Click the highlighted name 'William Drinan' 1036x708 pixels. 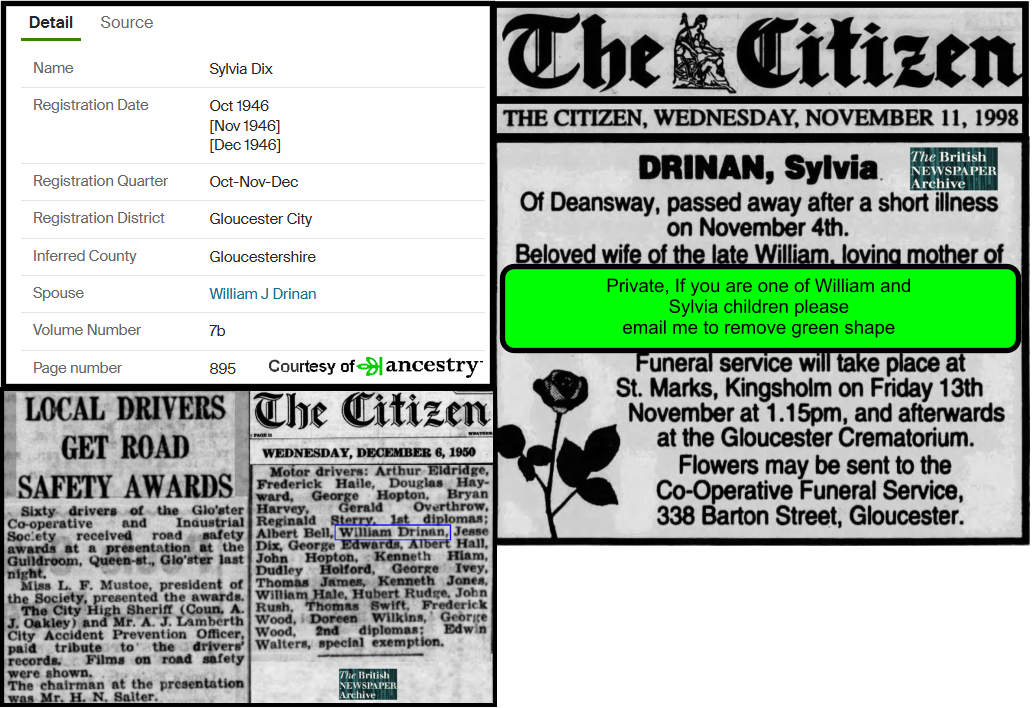click(x=393, y=532)
